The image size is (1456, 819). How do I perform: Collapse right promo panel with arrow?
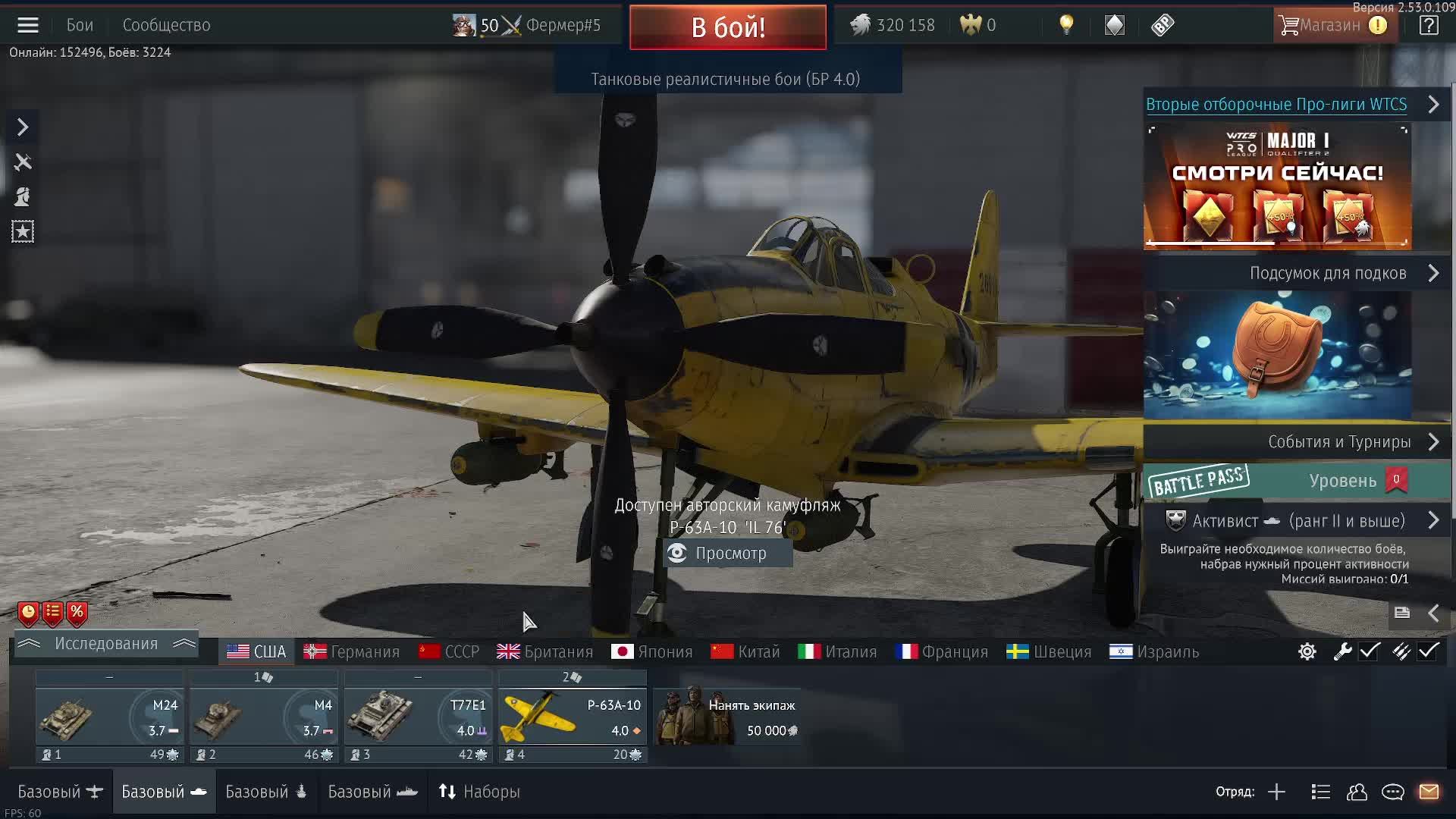tap(1433, 613)
